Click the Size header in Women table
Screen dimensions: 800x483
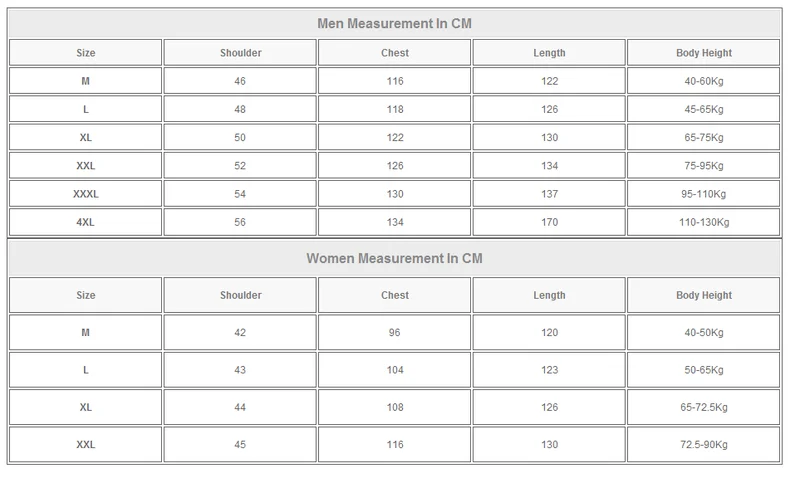(x=86, y=295)
